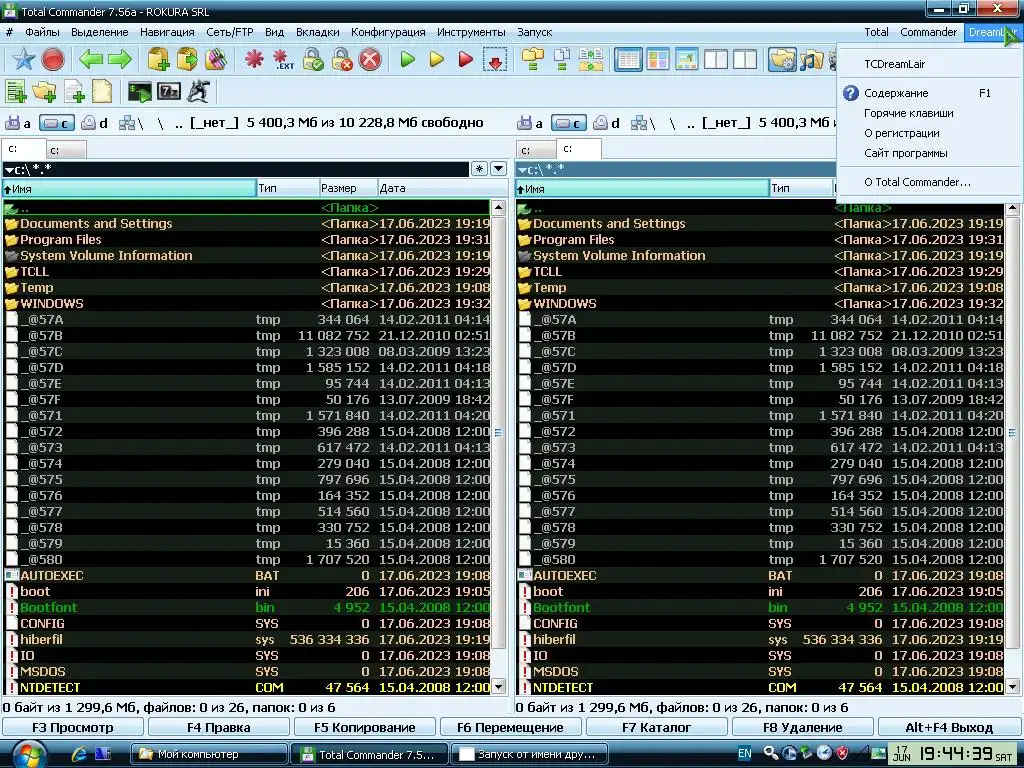The image size is (1024, 768).
Task: Open the Выделение menu
Action: [100, 32]
